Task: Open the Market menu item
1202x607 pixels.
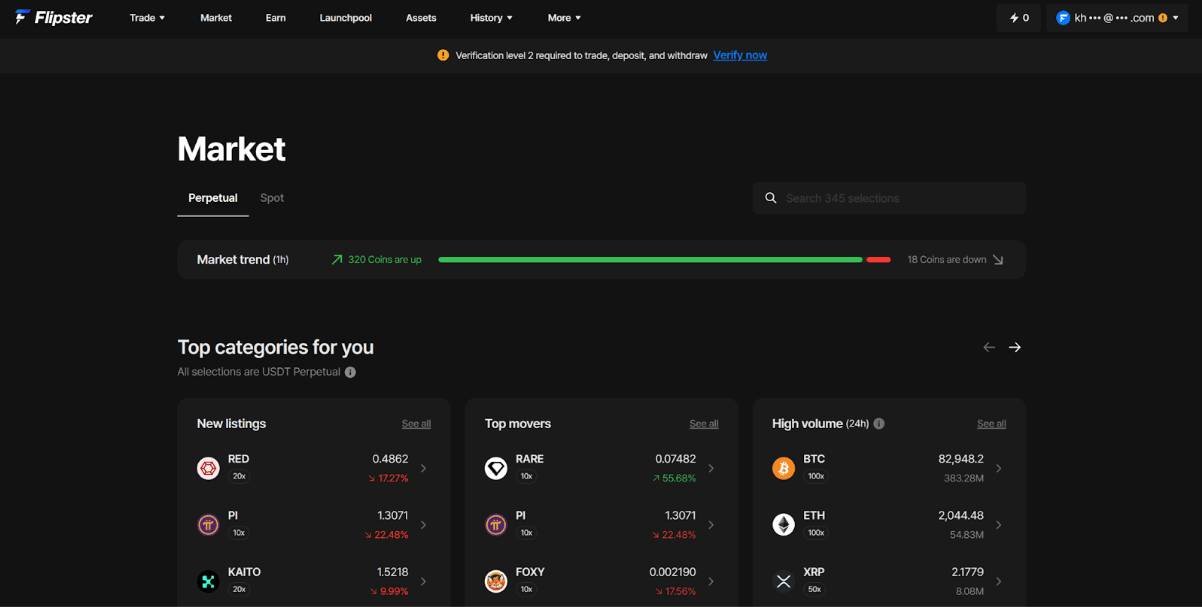Action: tap(216, 18)
